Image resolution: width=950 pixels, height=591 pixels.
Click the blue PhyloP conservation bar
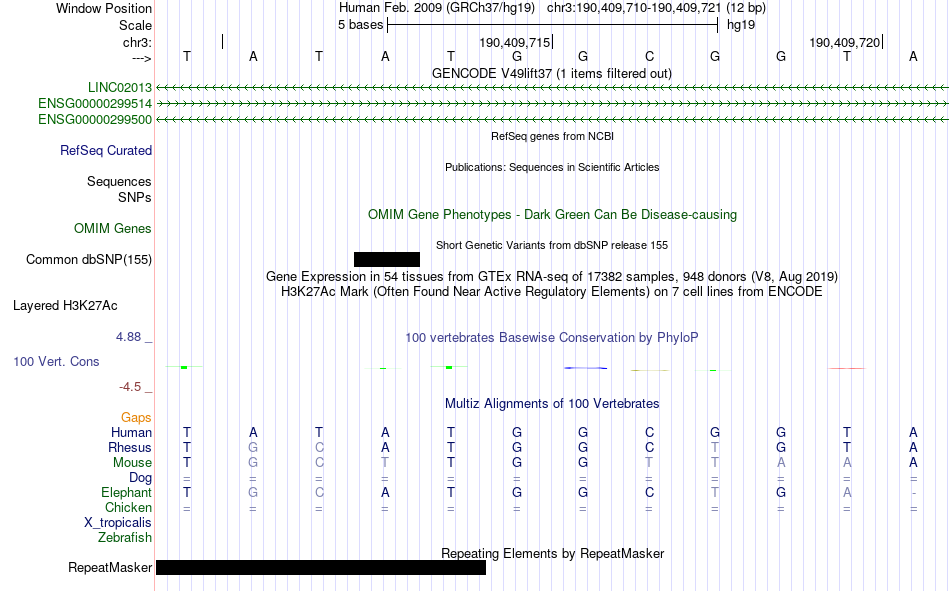pos(585,368)
